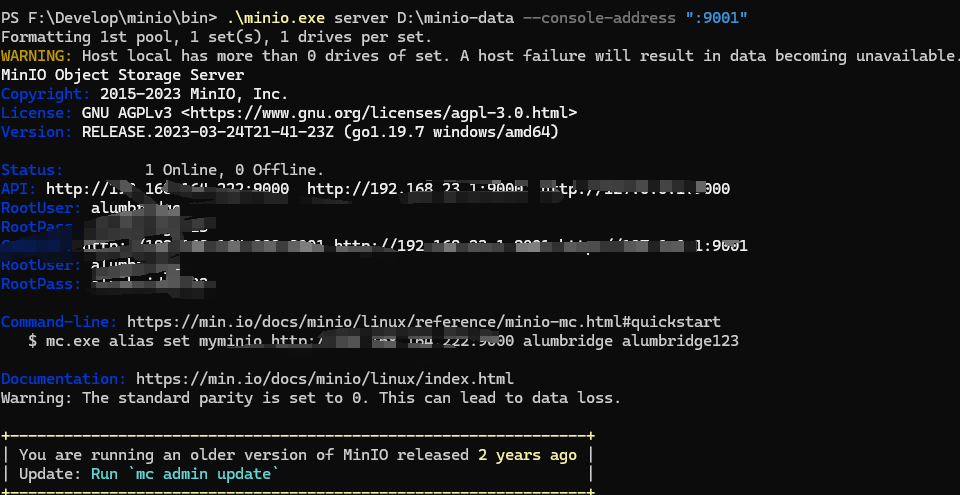Viewport: 960px width, 495px height.
Task: Click "standard parity is set to 0" warning line
Action: pyautogui.click(x=311, y=398)
